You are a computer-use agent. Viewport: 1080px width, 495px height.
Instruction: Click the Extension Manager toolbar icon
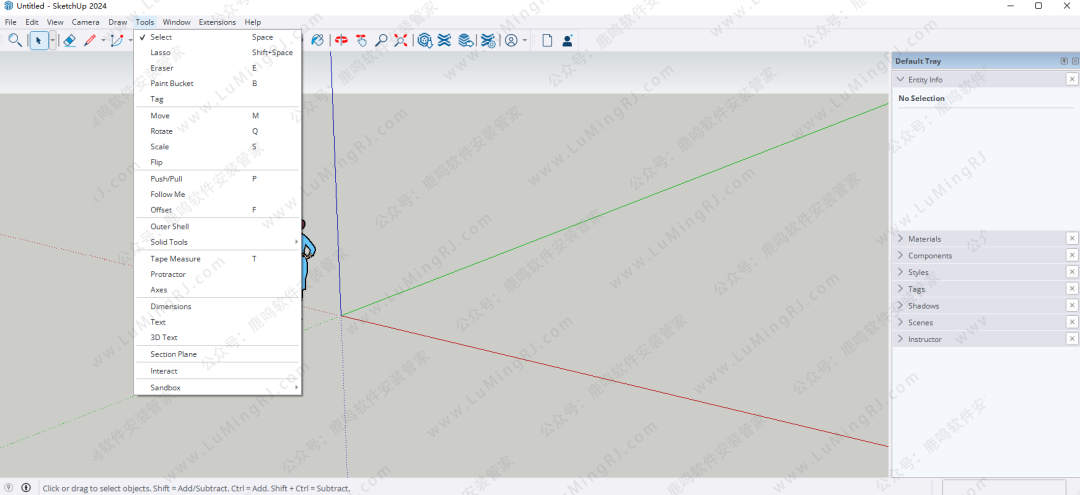[x=487, y=40]
